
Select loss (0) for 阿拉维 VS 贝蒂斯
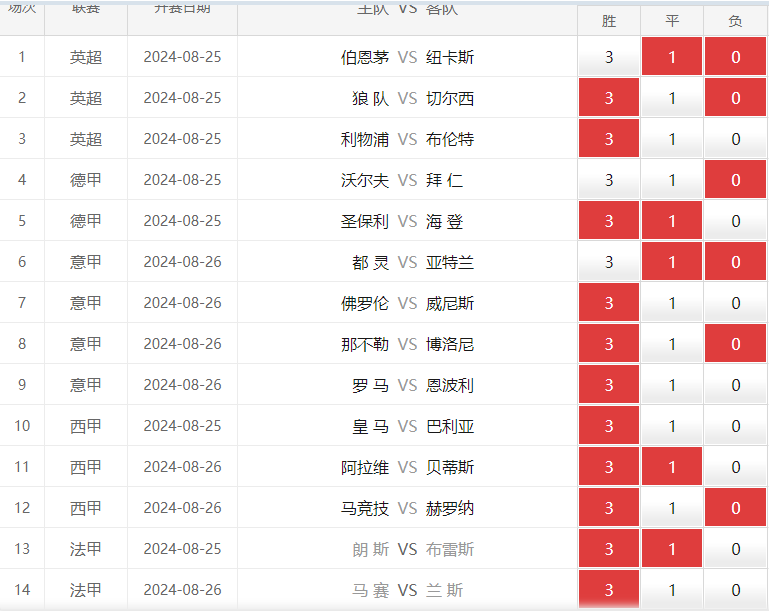(735, 466)
